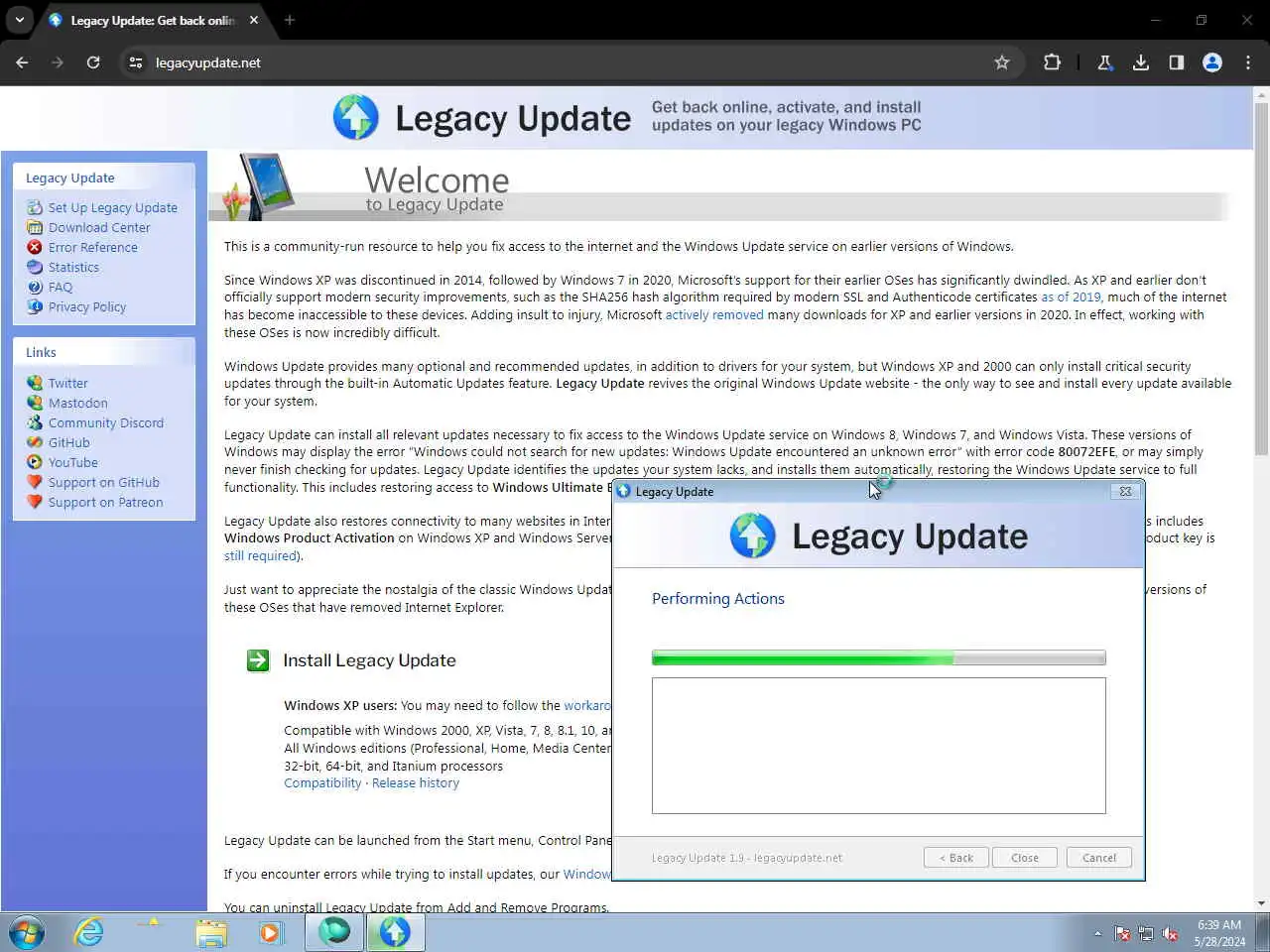Click the Close button in installer dialog

(x=1024, y=858)
